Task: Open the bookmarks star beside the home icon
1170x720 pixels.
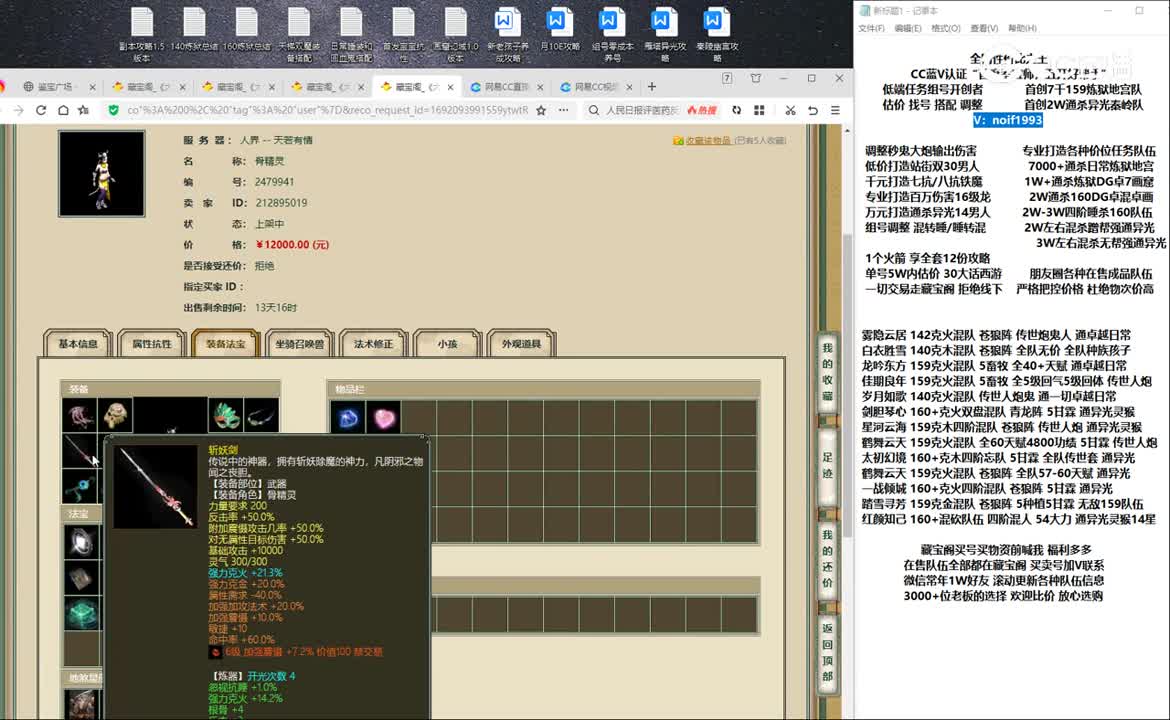Action: [84, 110]
